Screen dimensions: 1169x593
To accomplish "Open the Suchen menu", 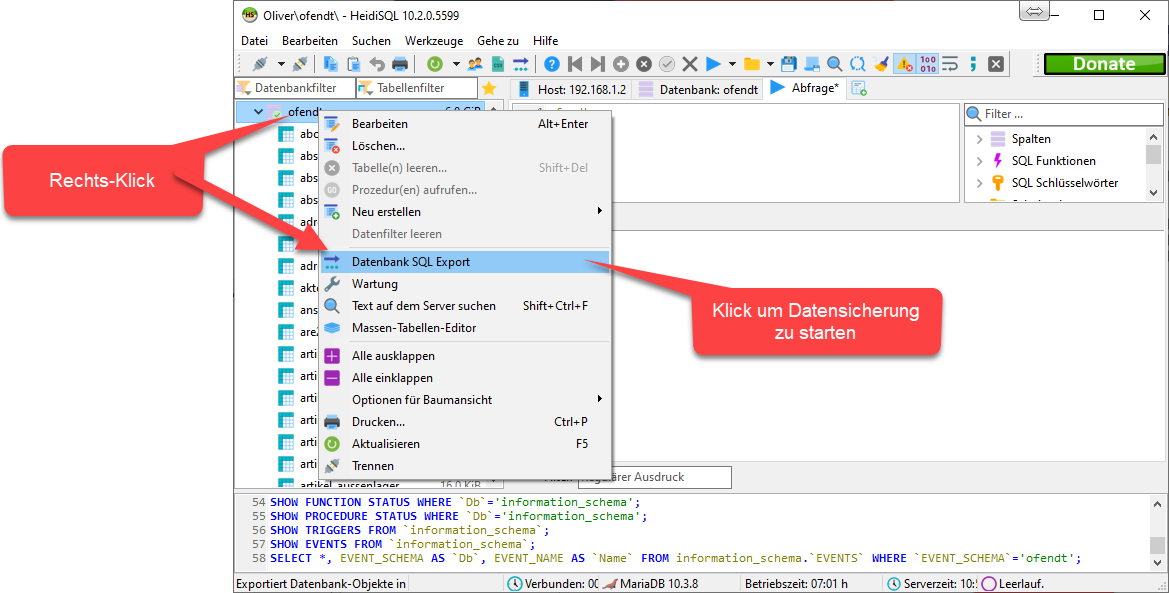I will 371,41.
